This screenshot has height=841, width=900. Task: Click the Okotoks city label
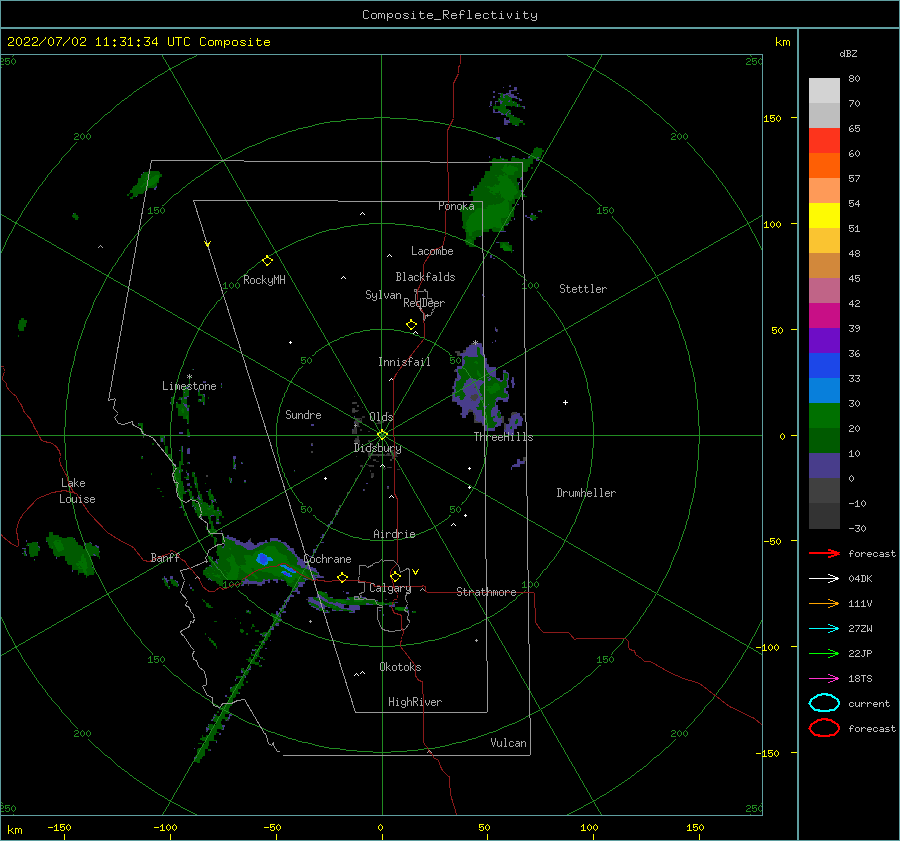click(400, 667)
